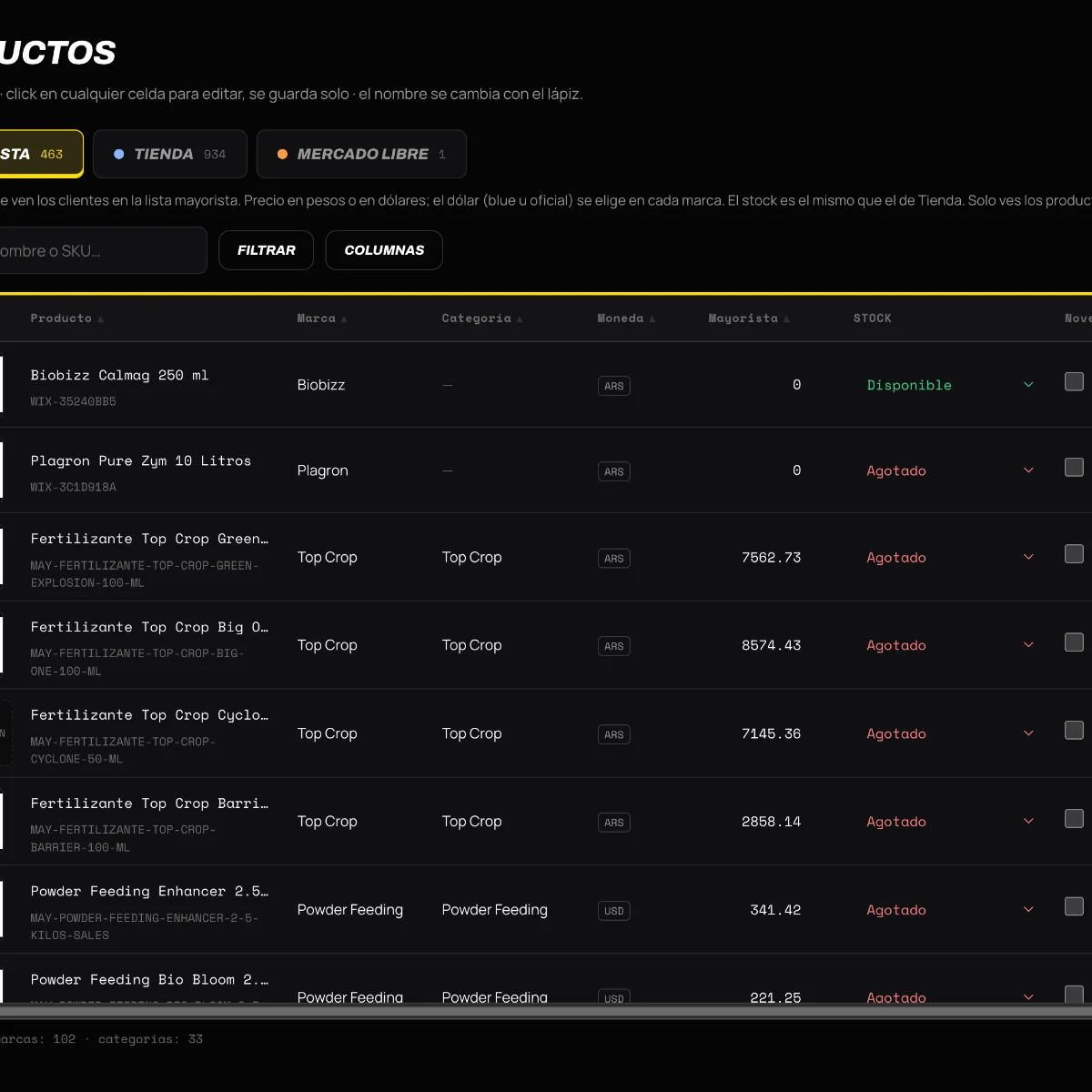
Task: Switch to the Mercado Libre tab
Action: pyautogui.click(x=361, y=154)
